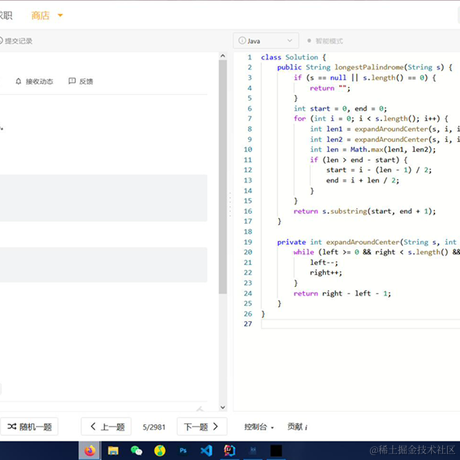
Task: Click the 'left--;' statement
Action: [324, 263]
